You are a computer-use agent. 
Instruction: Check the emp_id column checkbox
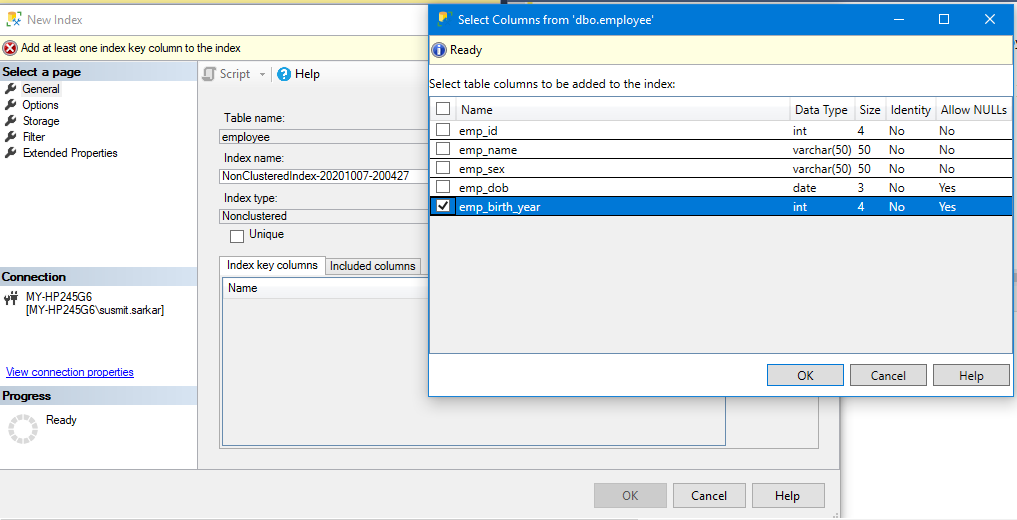click(x=443, y=131)
